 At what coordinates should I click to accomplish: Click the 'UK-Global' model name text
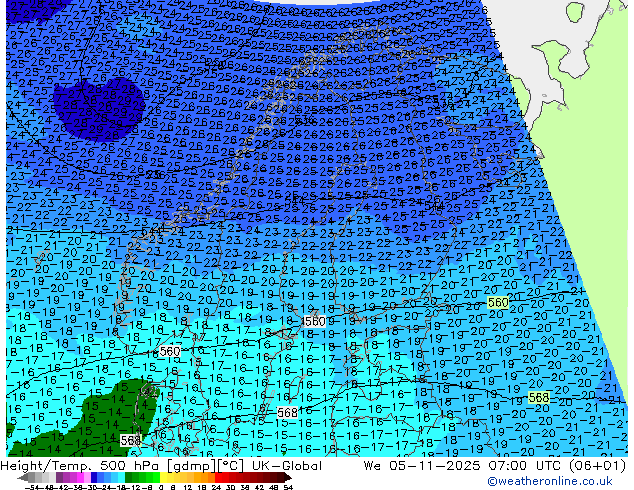(287, 466)
